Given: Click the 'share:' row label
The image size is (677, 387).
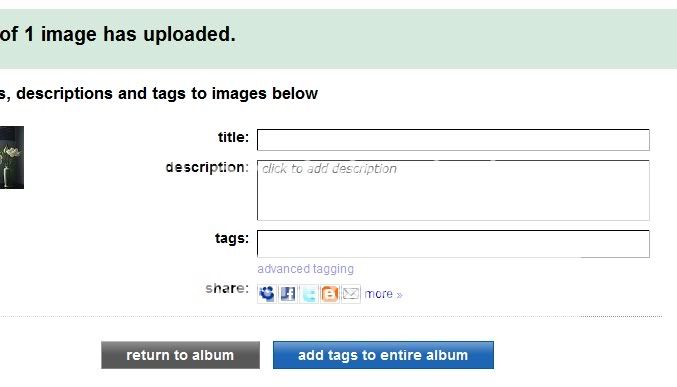Looking at the screenshot, I should 227,288.
